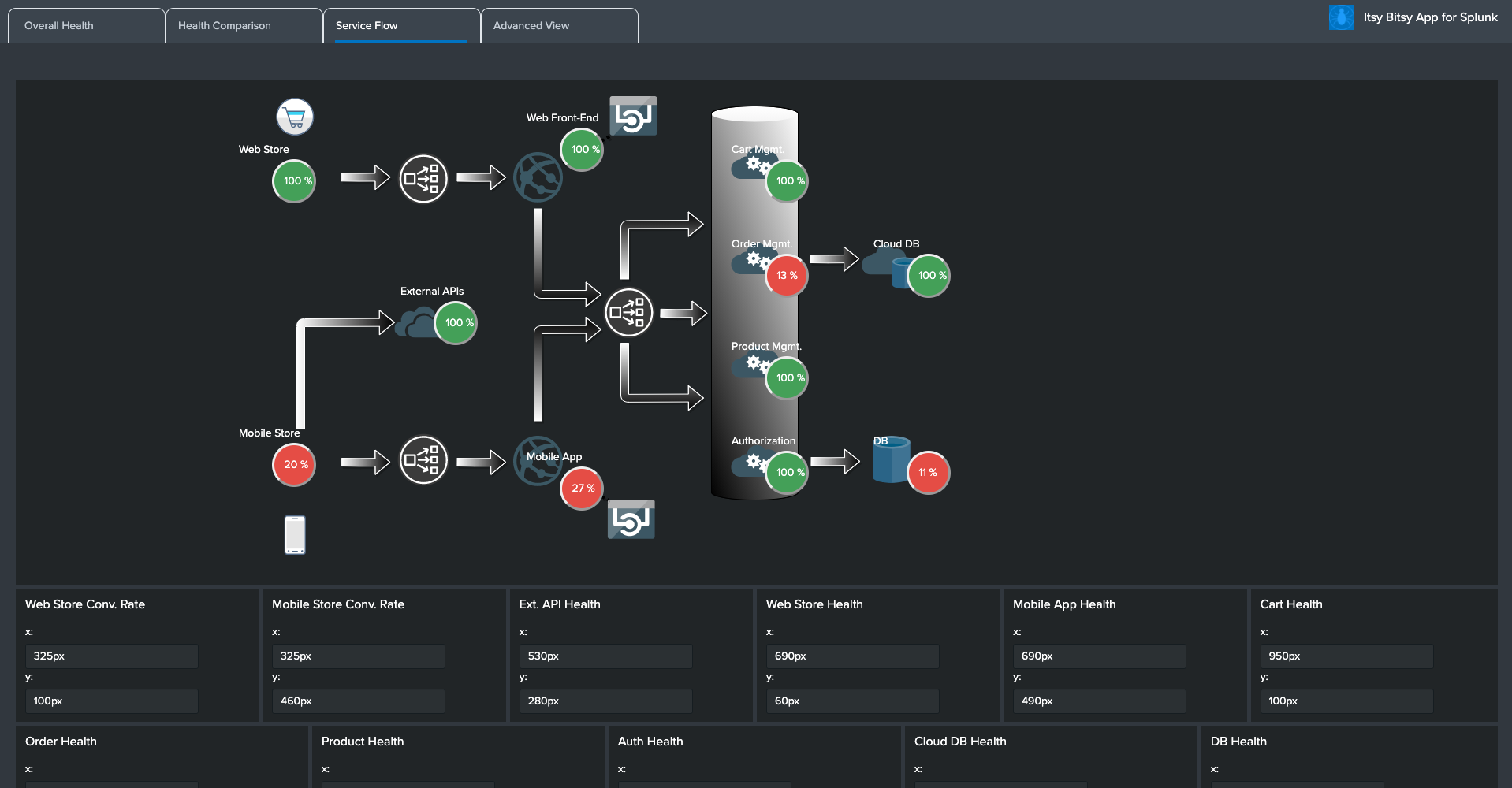The width and height of the screenshot is (1512, 788).
Task: Edit Mobile App Health x field
Action: (x=1100, y=656)
